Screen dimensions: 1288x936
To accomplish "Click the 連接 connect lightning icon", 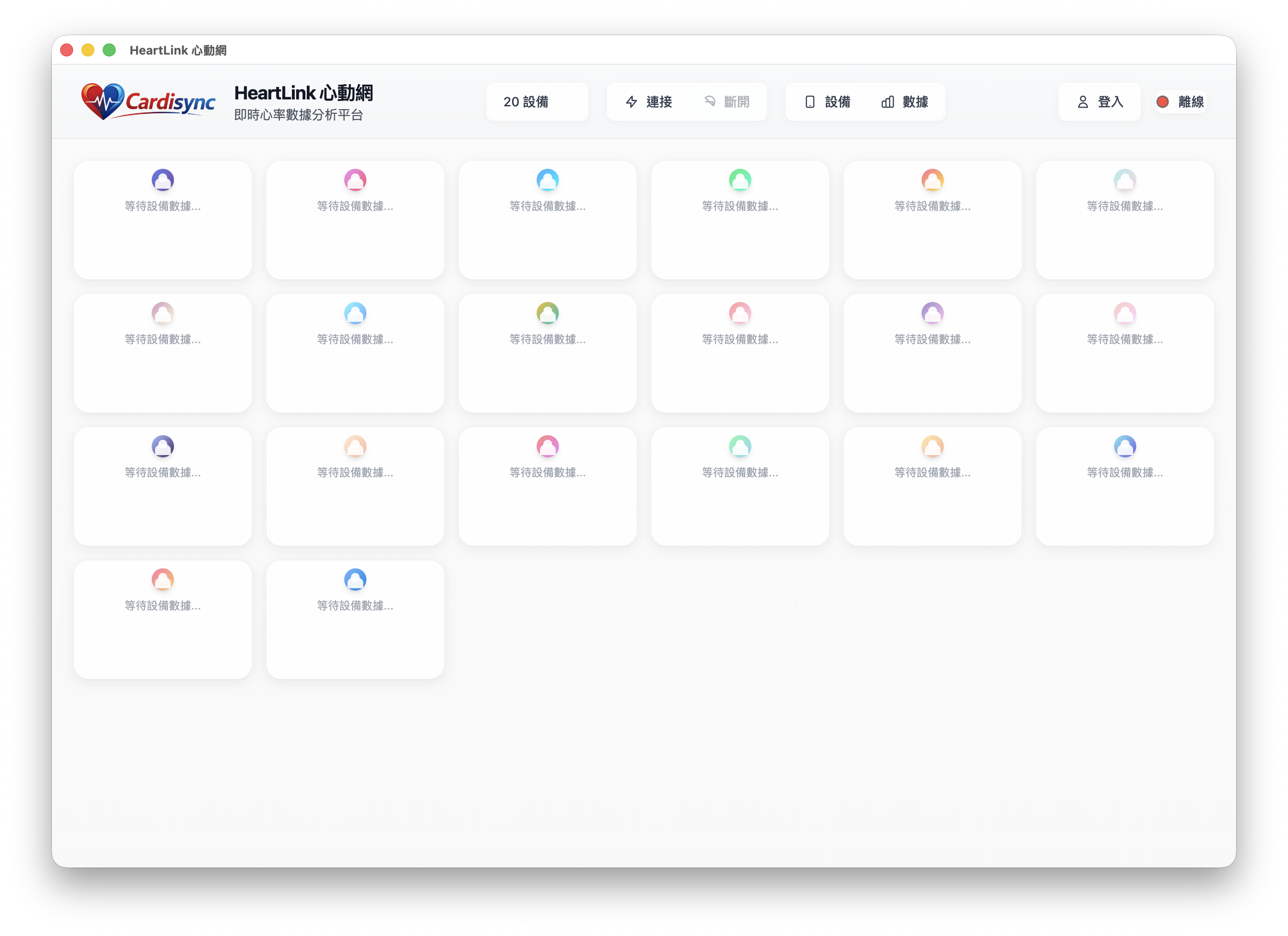I will click(632, 102).
